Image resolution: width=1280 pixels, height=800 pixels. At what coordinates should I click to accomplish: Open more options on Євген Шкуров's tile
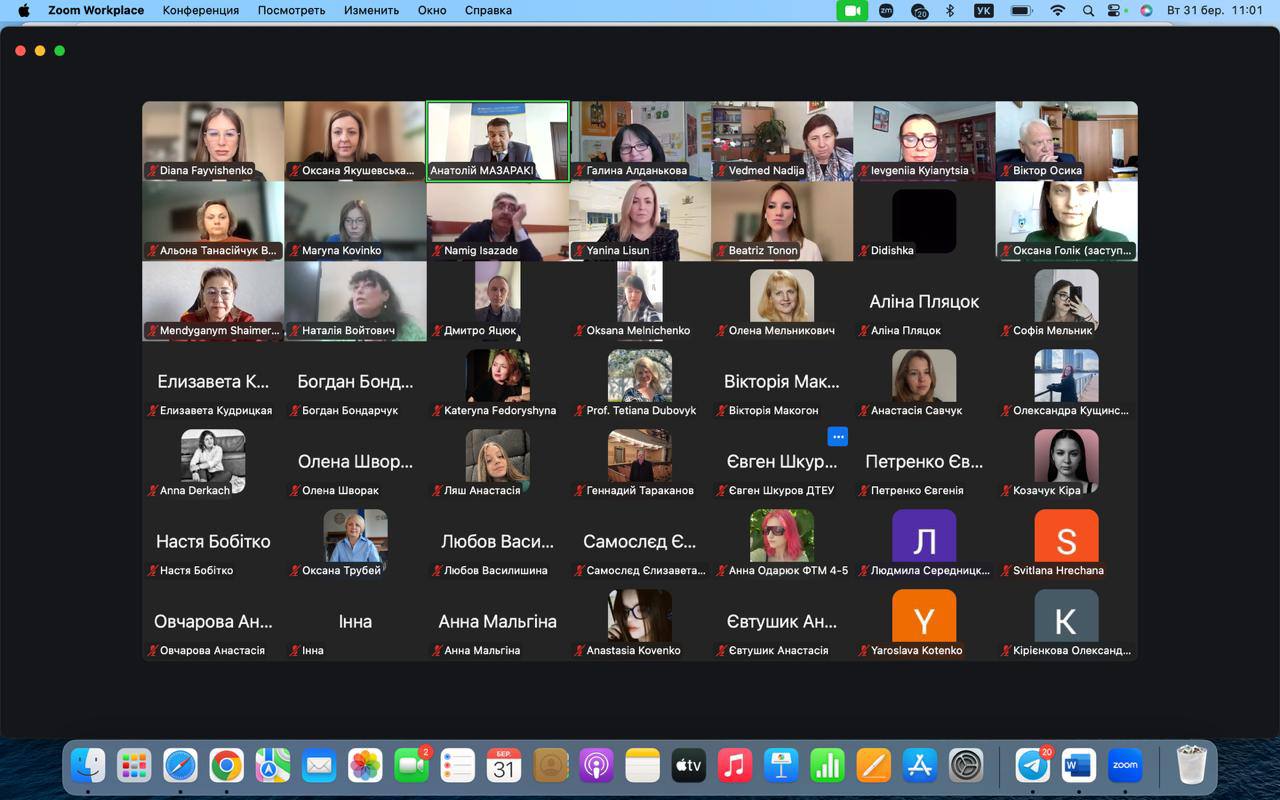pyautogui.click(x=838, y=436)
